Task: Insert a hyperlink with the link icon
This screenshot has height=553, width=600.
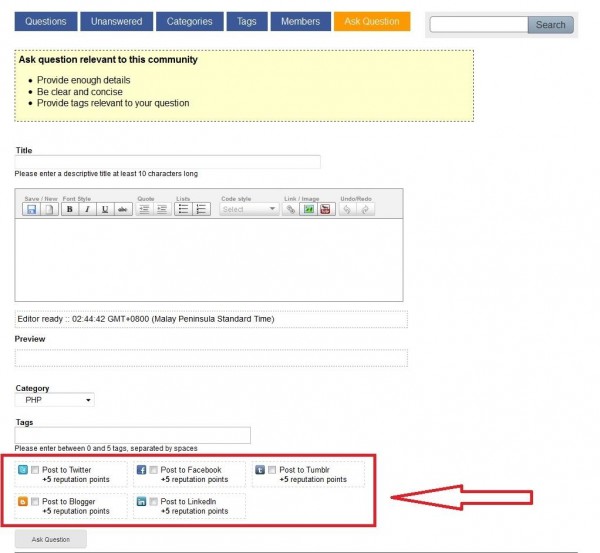Action: pyautogui.click(x=291, y=209)
